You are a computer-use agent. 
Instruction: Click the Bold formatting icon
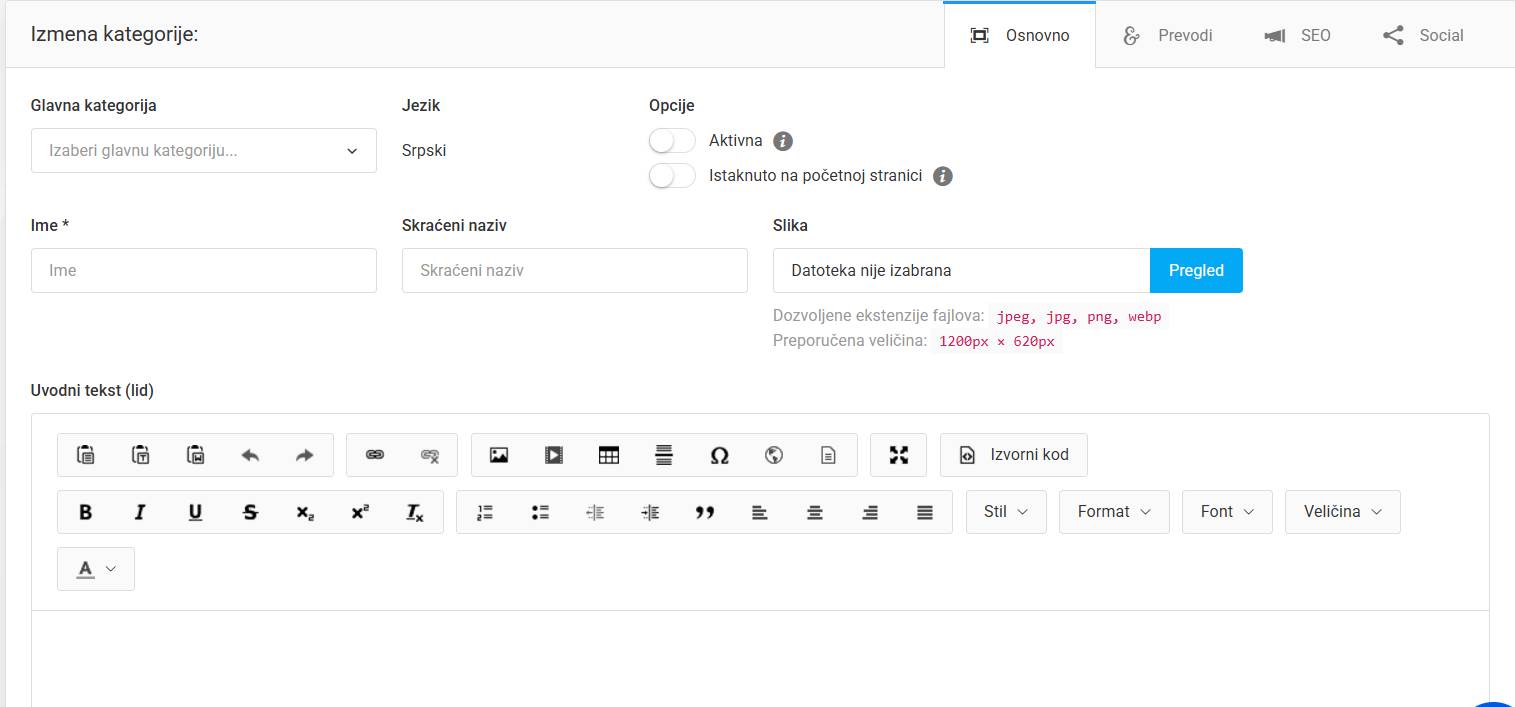[86, 512]
